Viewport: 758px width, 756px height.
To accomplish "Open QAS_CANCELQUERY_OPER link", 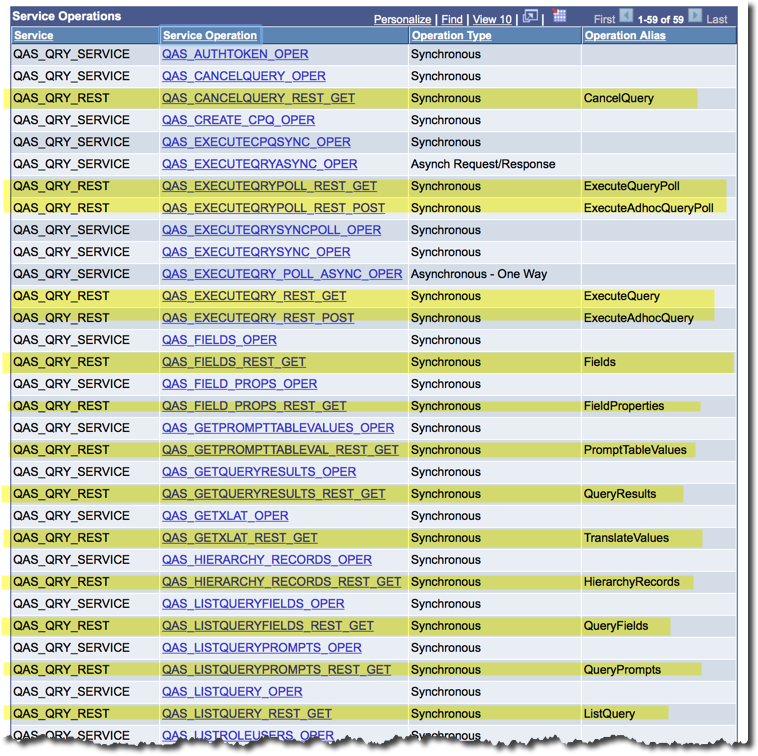I will 244,76.
